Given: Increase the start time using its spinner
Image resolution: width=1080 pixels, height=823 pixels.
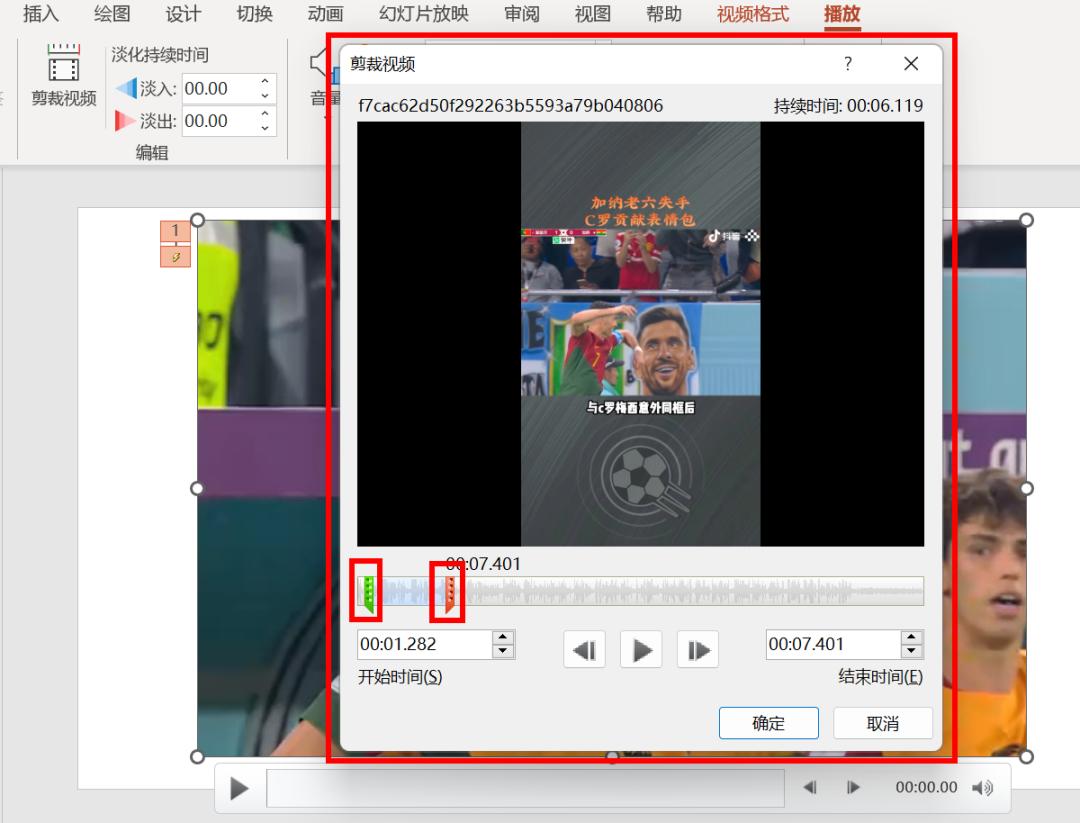Looking at the screenshot, I should (x=500, y=639).
